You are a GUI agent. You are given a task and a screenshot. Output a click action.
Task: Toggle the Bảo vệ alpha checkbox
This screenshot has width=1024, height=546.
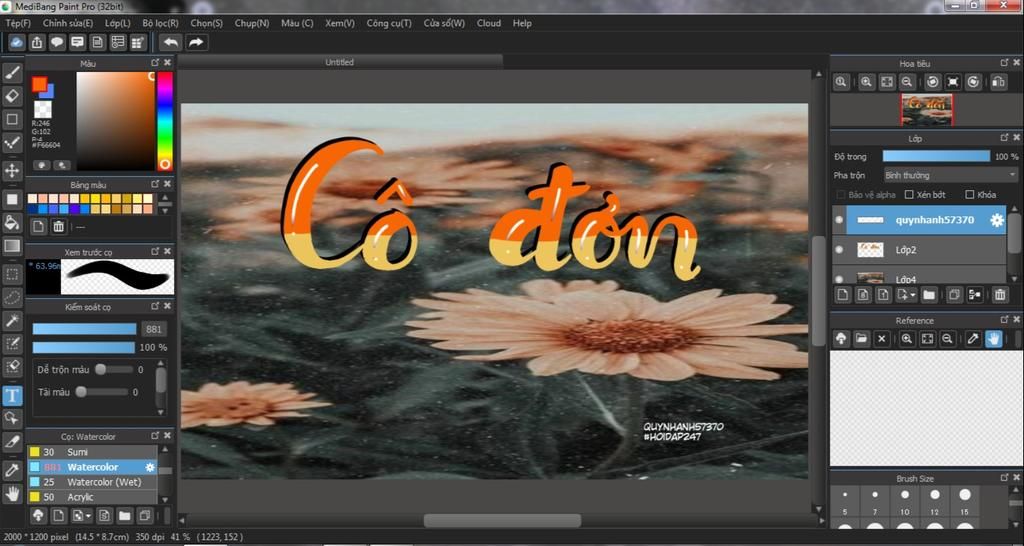(840, 195)
